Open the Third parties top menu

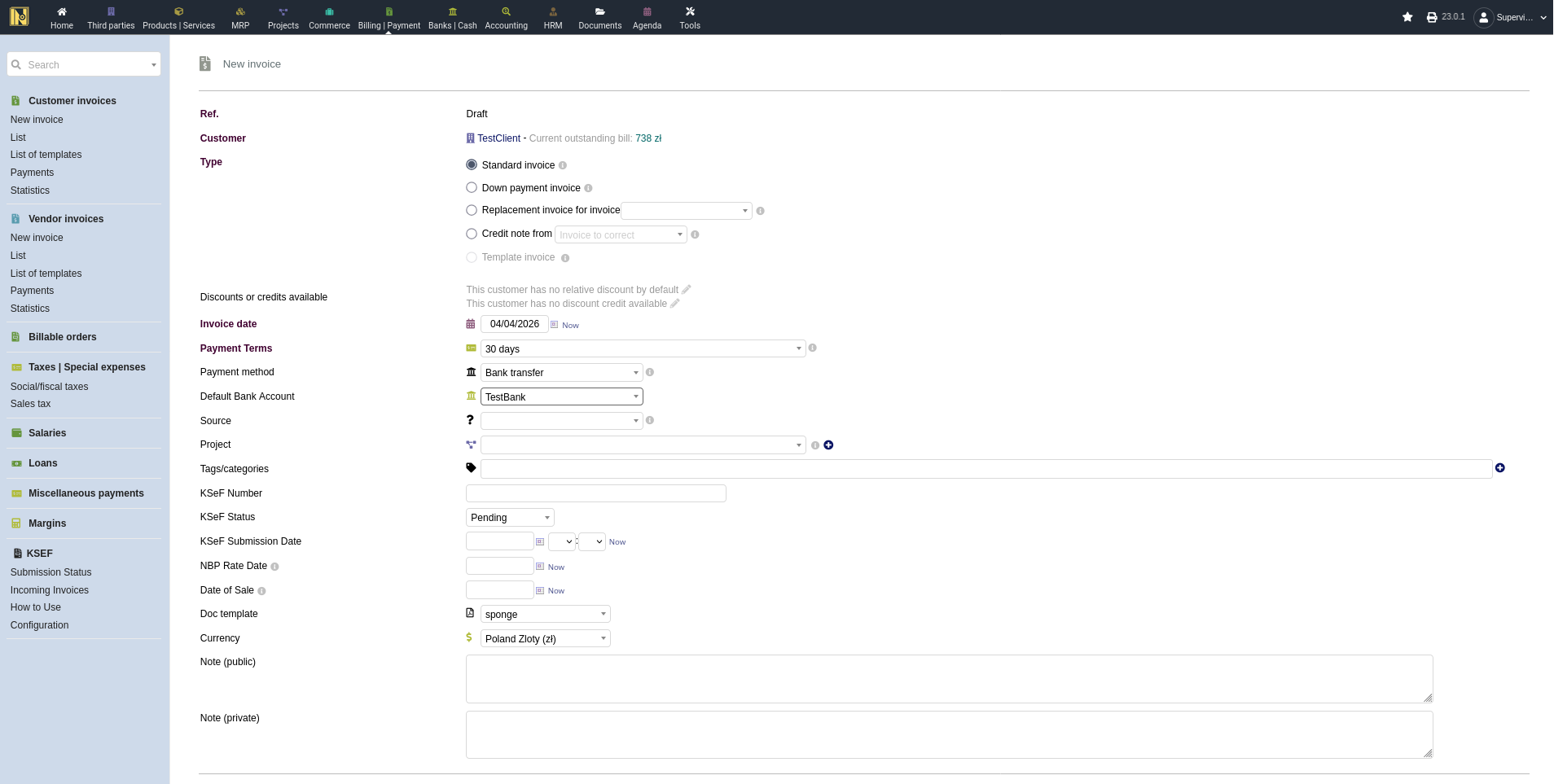111,17
